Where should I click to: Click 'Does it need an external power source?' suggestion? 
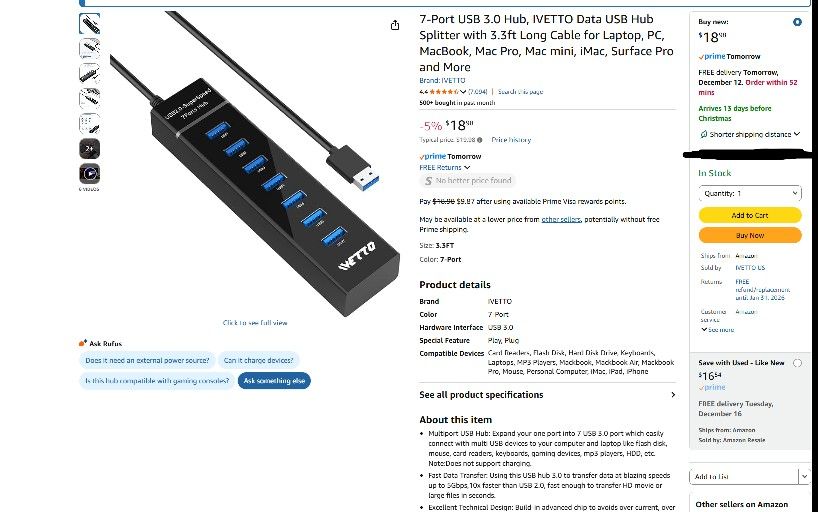point(147,361)
